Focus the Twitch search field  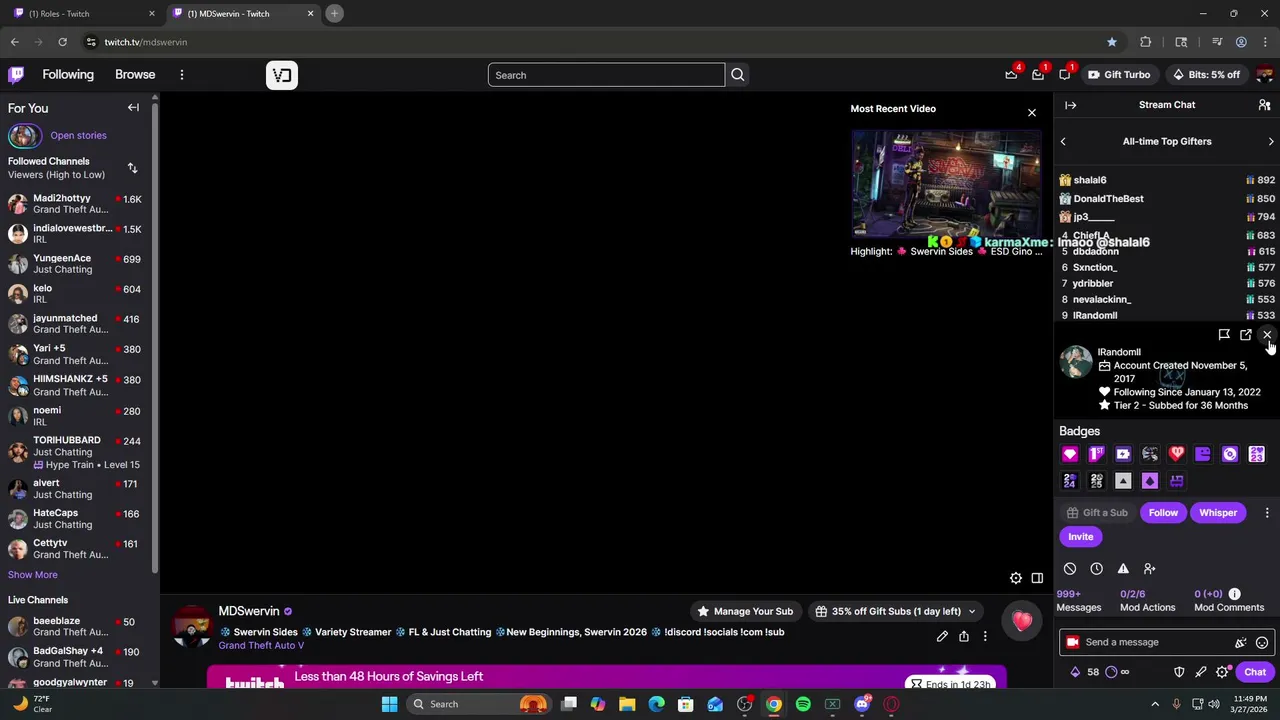tap(606, 75)
